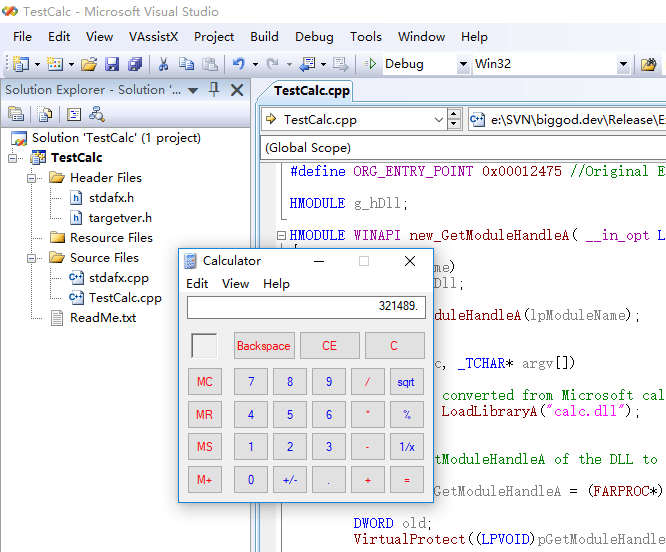The width and height of the screenshot is (666, 552).
Task: Click the percent button on Calculator
Action: coord(407,414)
